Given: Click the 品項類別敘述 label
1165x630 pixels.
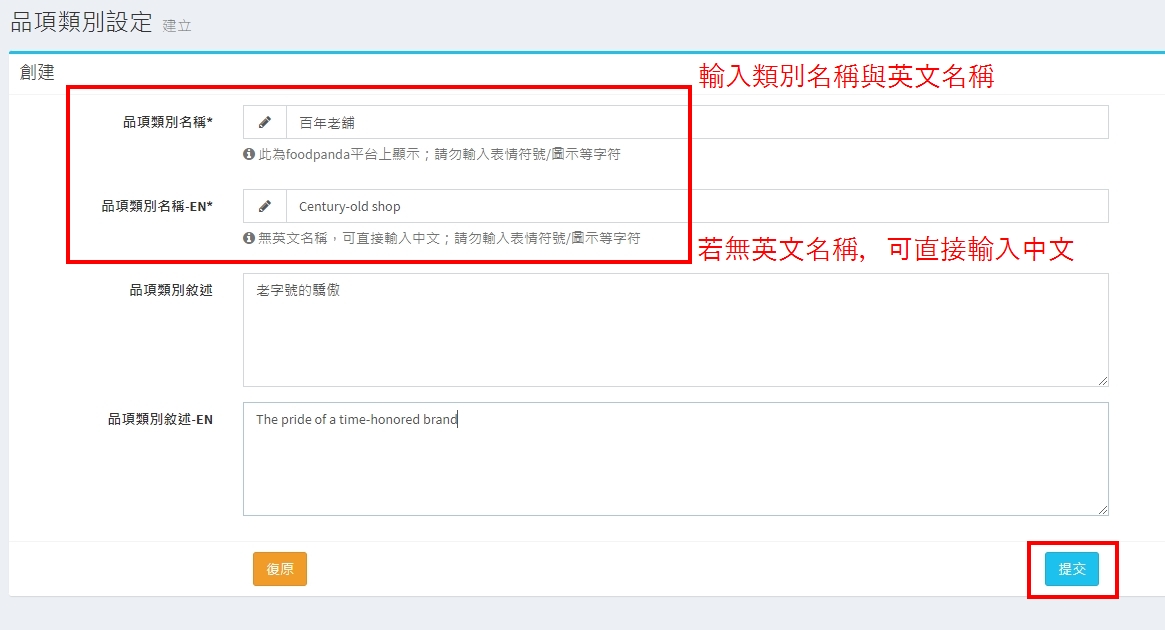Looking at the screenshot, I should point(170,290).
